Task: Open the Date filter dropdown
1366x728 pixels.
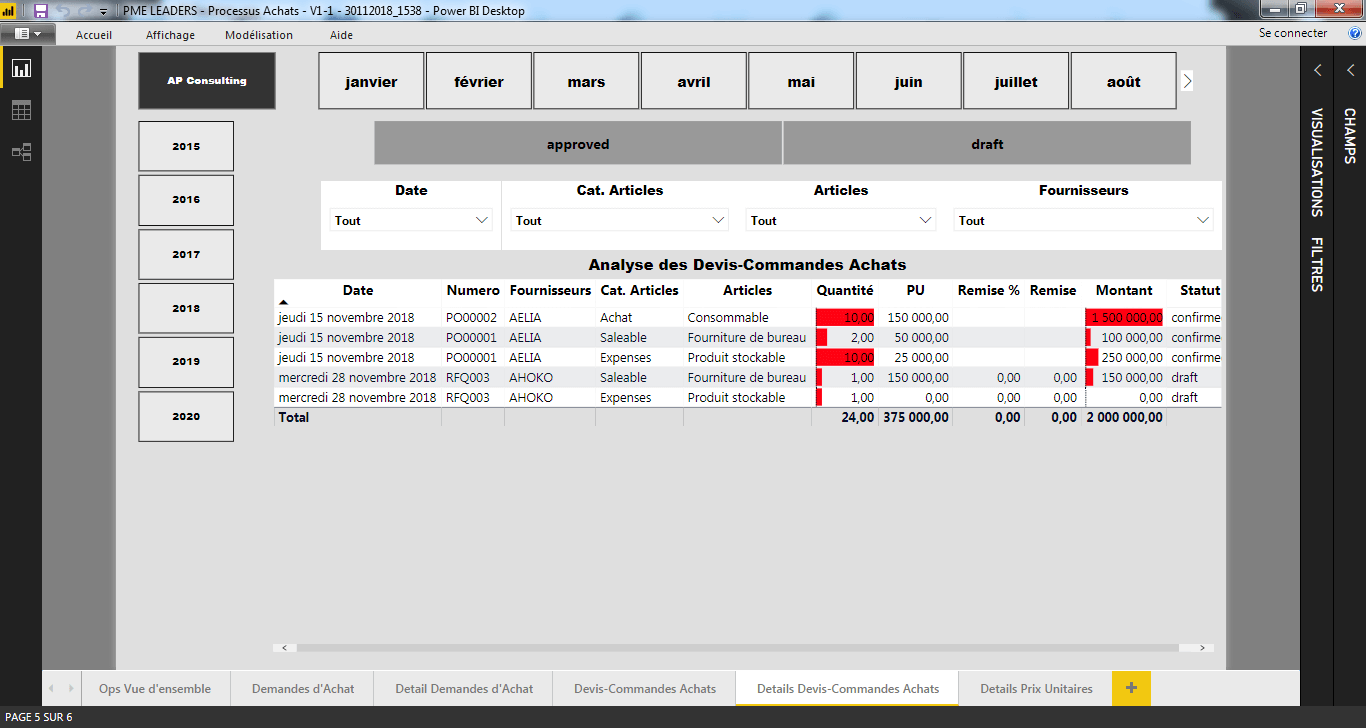Action: [x=411, y=221]
